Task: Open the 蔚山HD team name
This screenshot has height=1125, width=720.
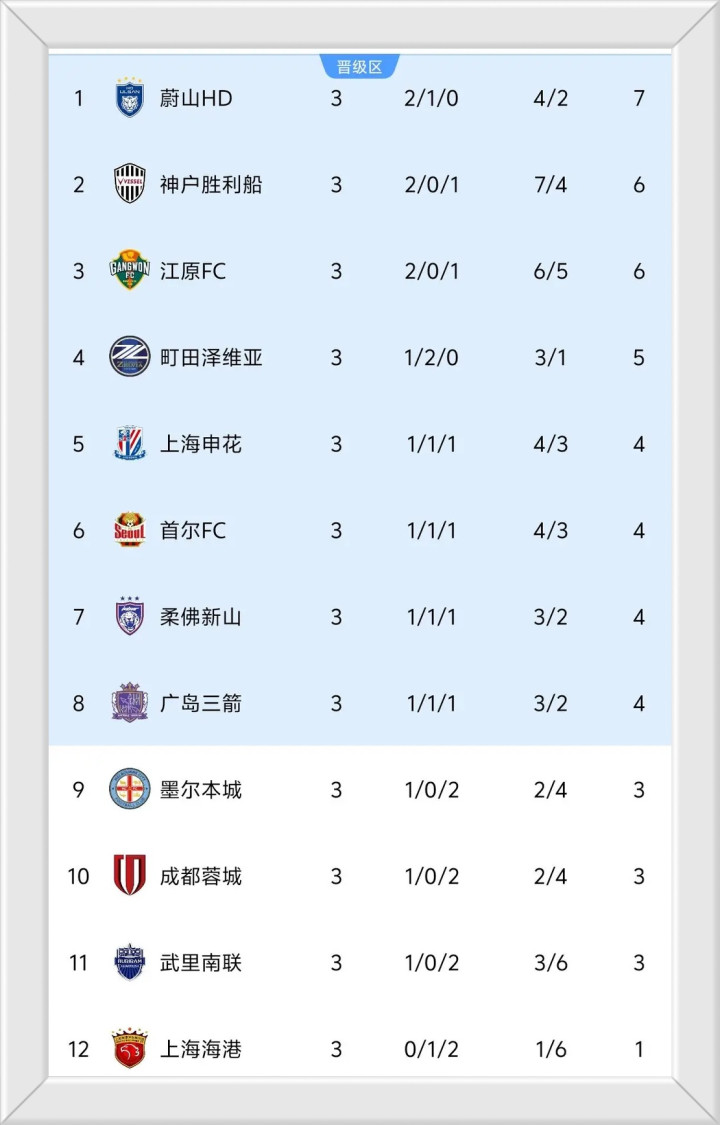Action: 196,98
